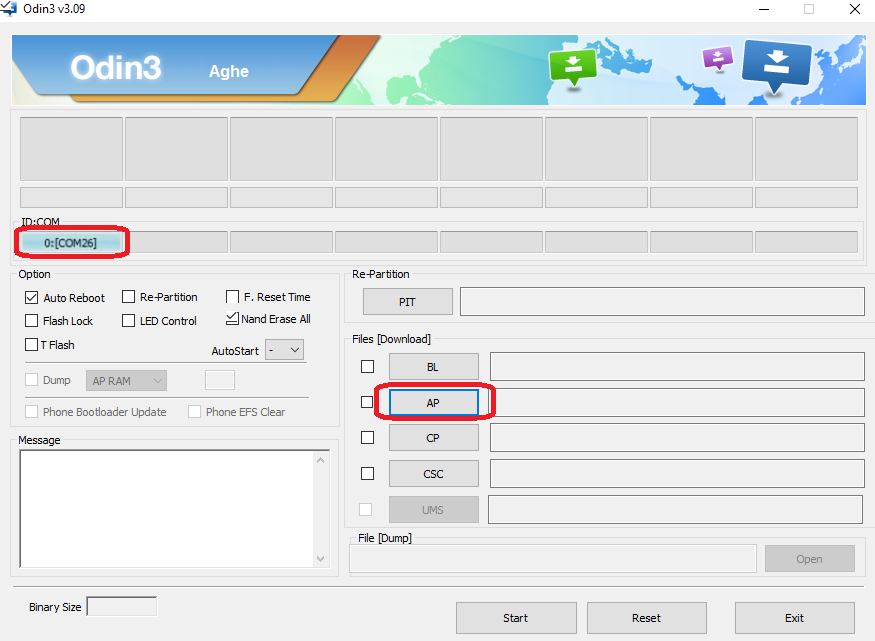Open the AutoStart dropdown
Screen dimensions: 875x641
coord(285,350)
